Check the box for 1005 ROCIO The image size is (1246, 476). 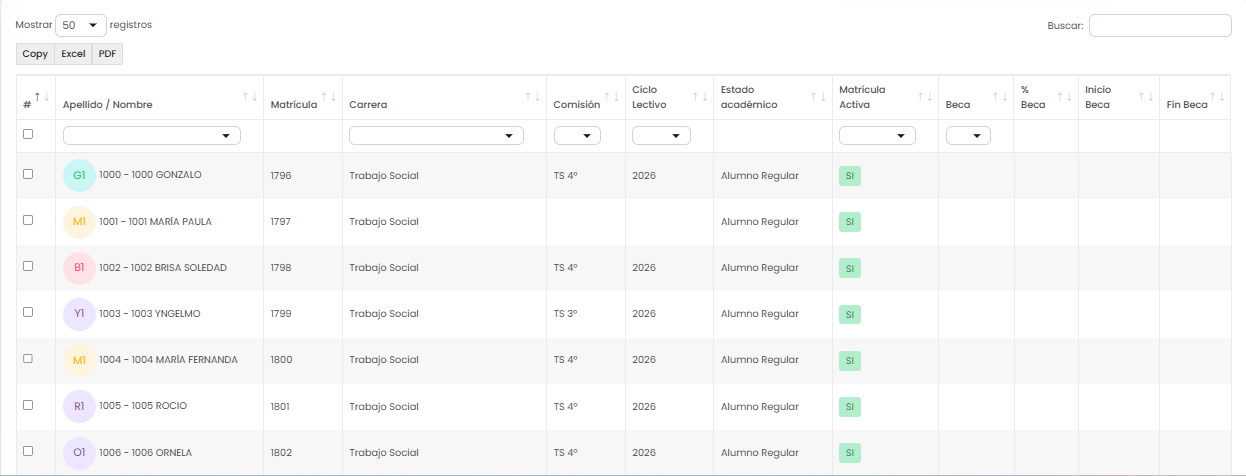click(x=28, y=405)
